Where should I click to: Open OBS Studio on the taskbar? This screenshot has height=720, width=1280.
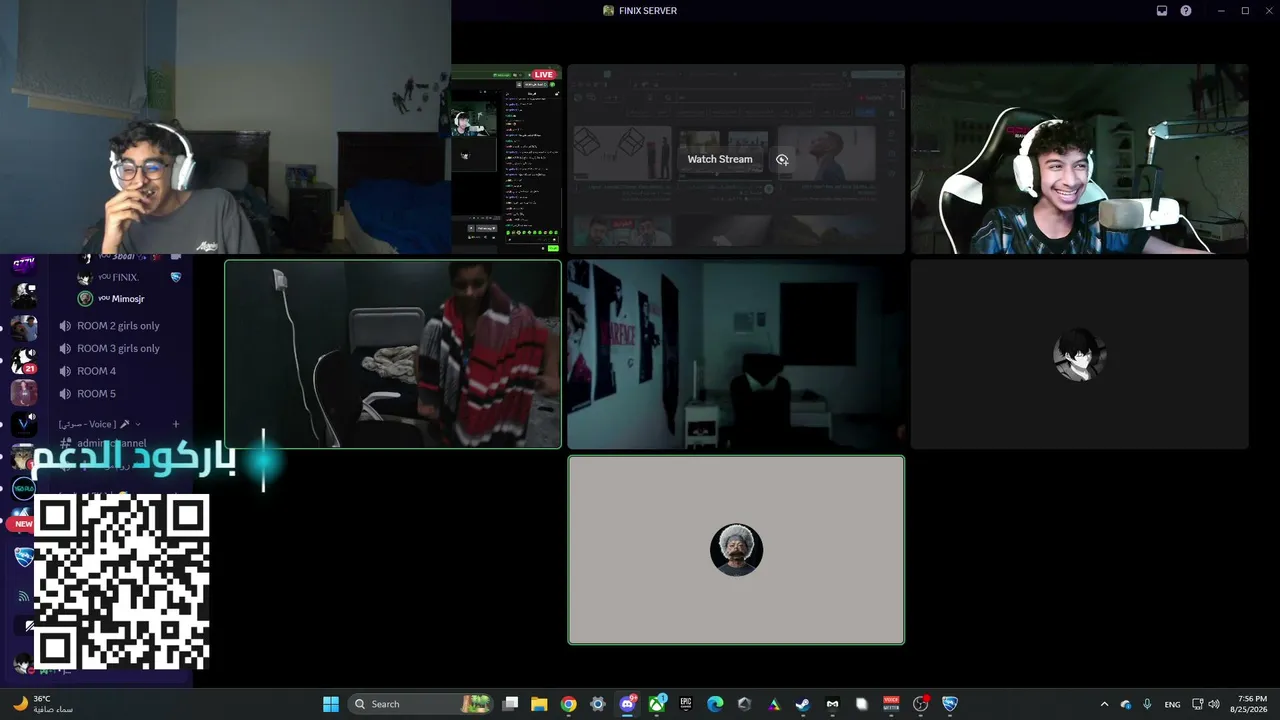[921, 704]
